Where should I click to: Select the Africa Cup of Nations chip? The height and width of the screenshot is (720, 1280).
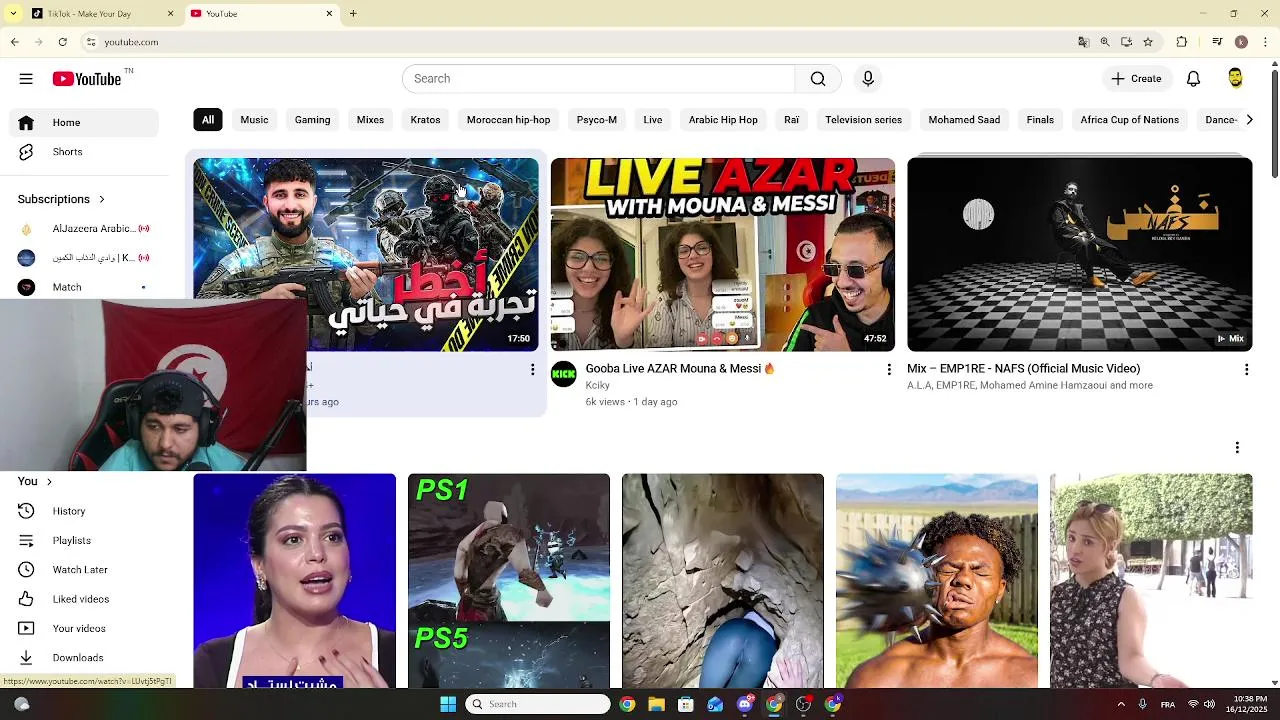click(1129, 120)
